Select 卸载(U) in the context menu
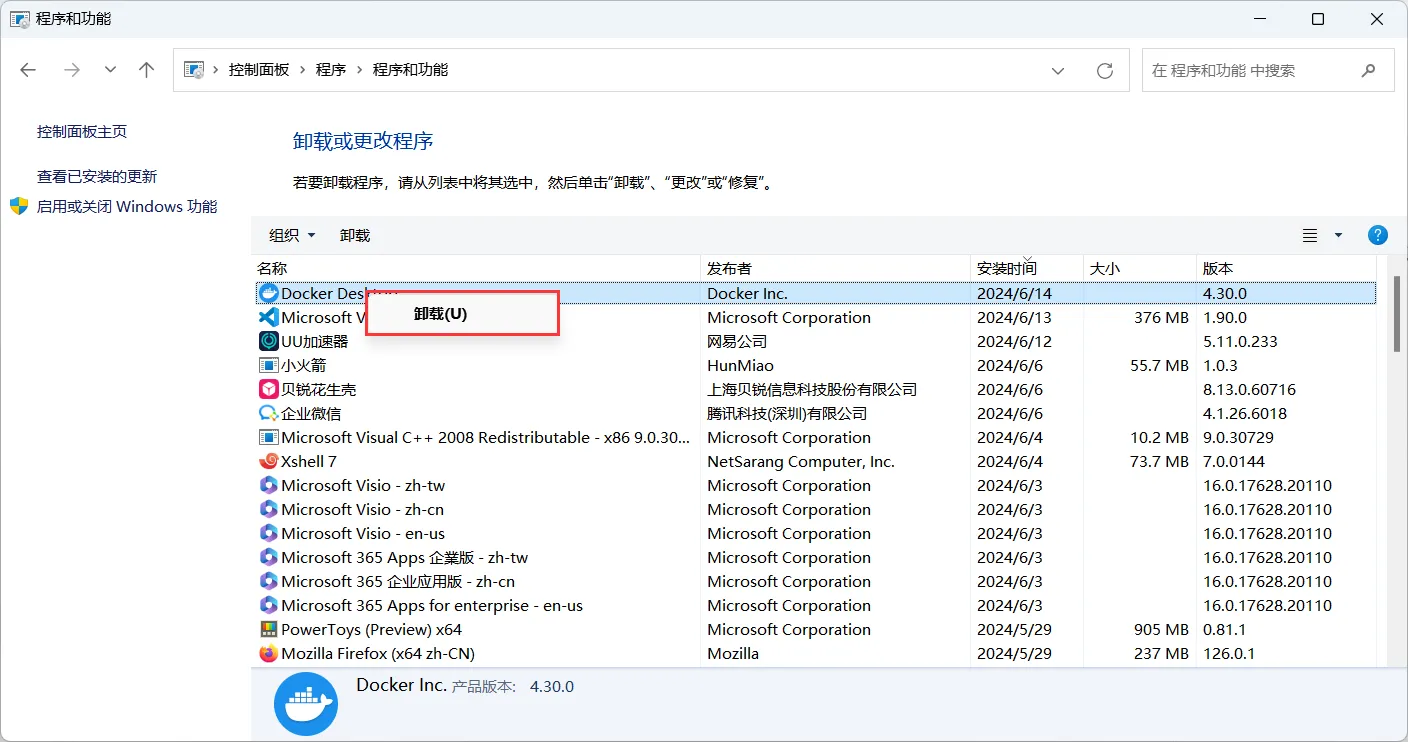Viewport: 1408px width, 742px height. click(x=462, y=313)
